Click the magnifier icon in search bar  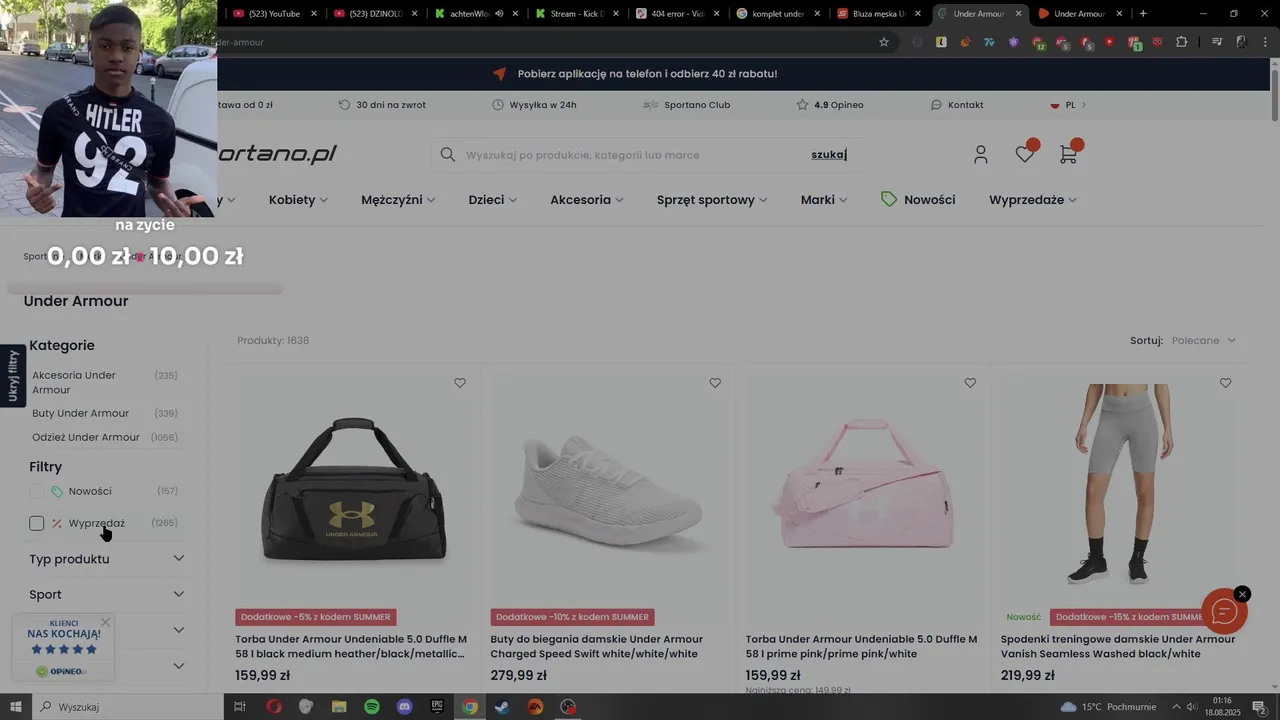click(x=448, y=154)
